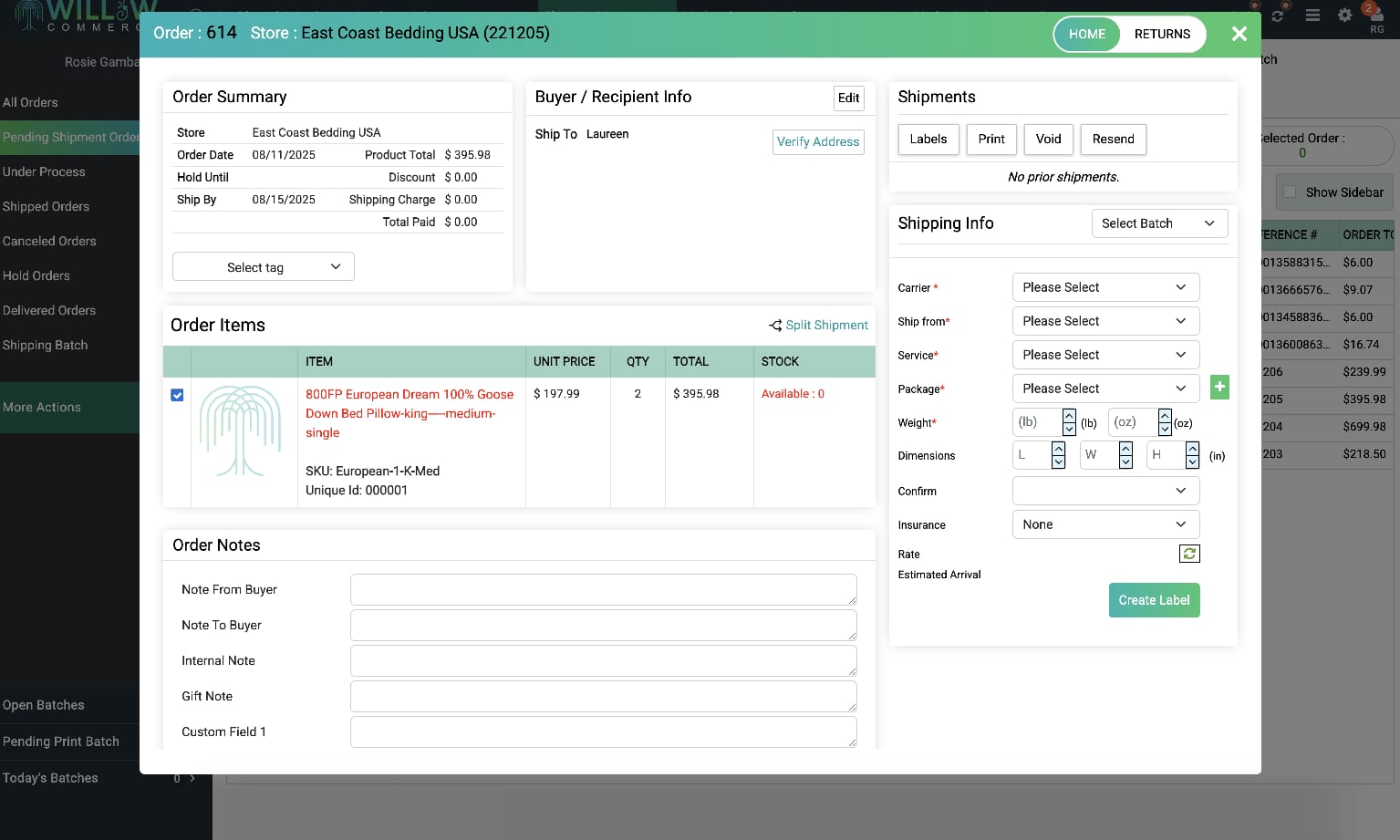Screen dimensions: 1400x840
Task: Click the Create Label button
Action: pos(1154,600)
